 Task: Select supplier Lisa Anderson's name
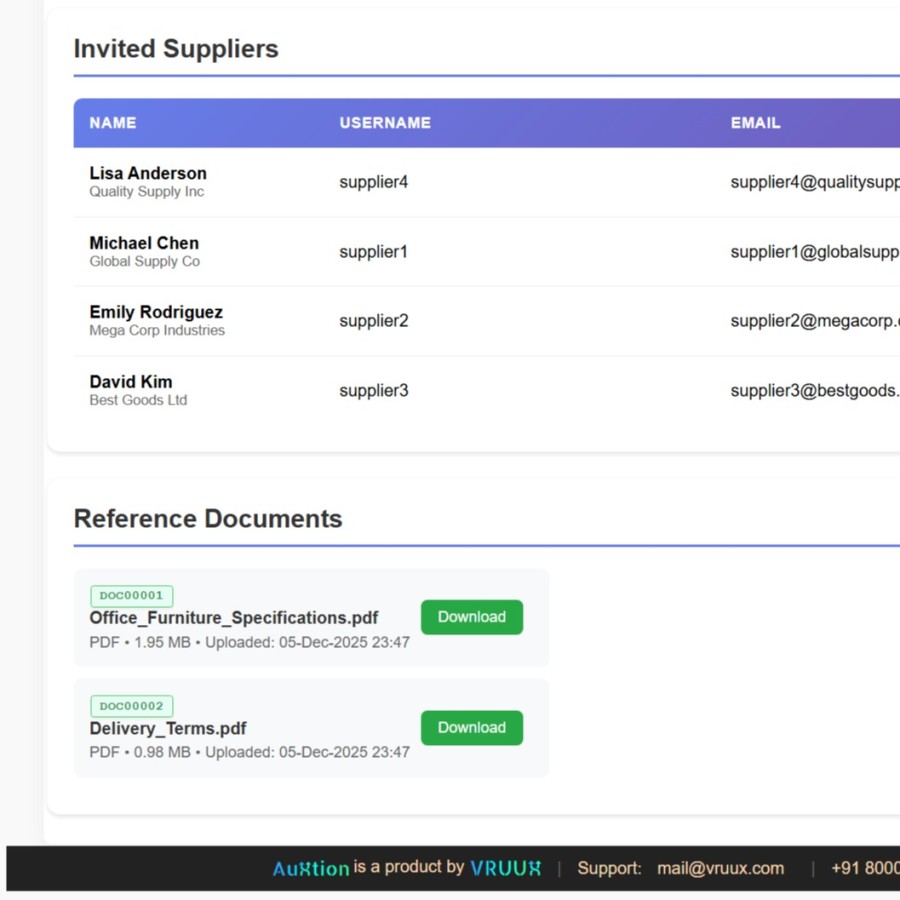(148, 173)
